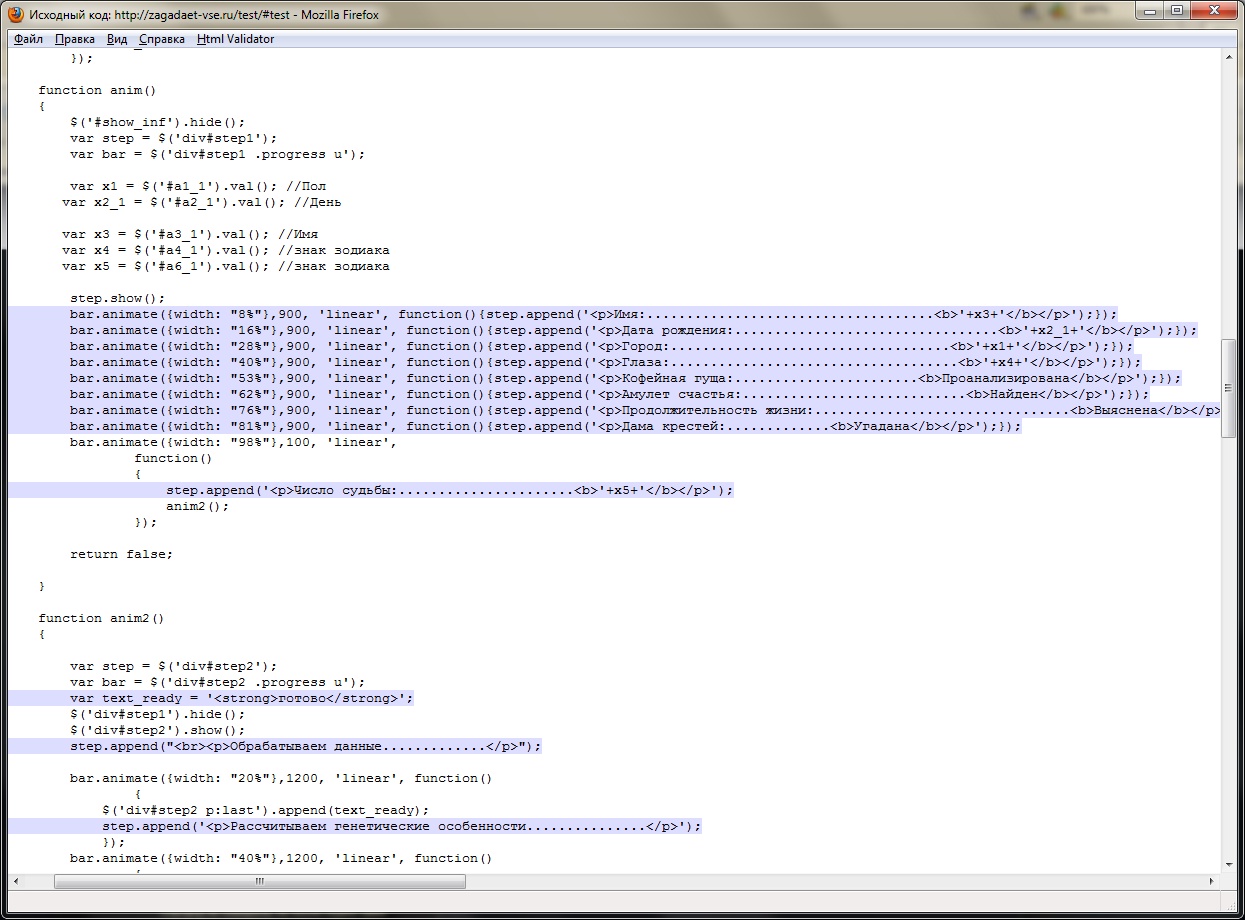Click the line "$('div#step2').show();"
Viewport: 1245px width, 920px height.
click(158, 730)
